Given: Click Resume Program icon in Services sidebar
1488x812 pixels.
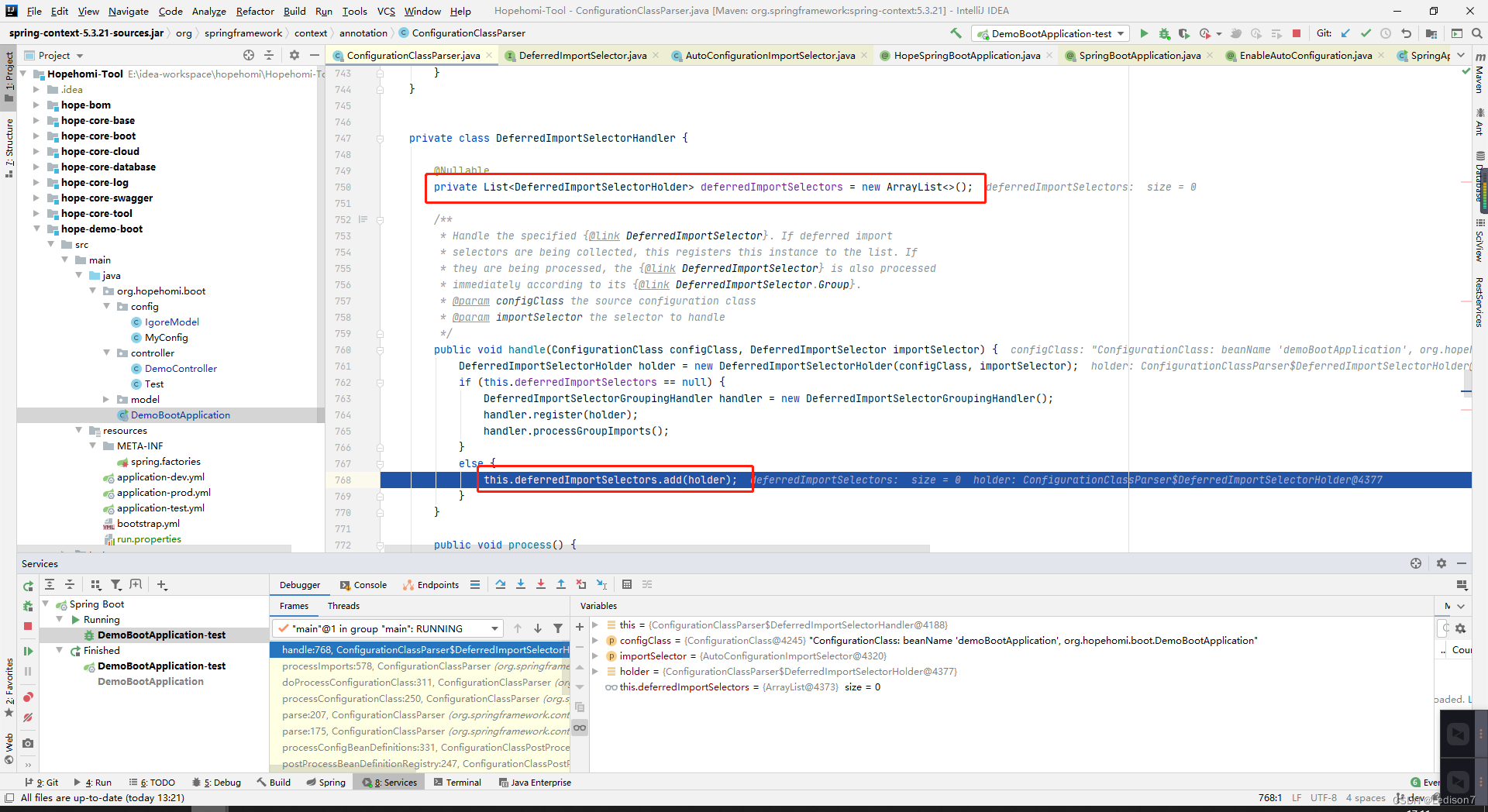Looking at the screenshot, I should (28, 652).
